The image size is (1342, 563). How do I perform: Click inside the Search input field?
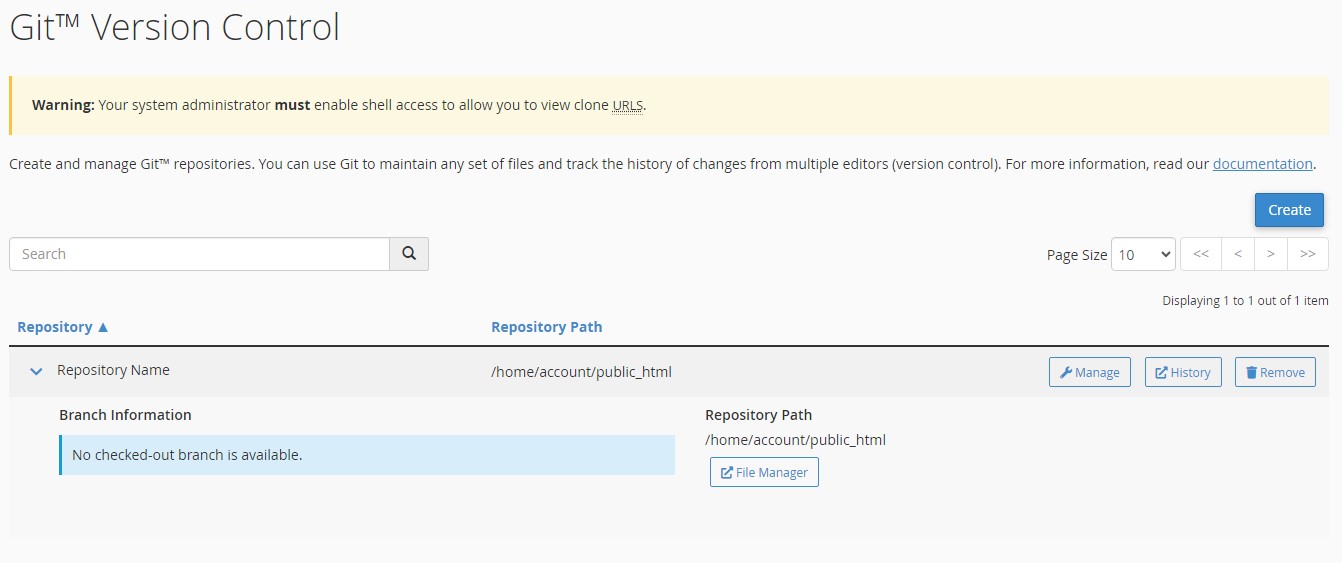tap(199, 254)
